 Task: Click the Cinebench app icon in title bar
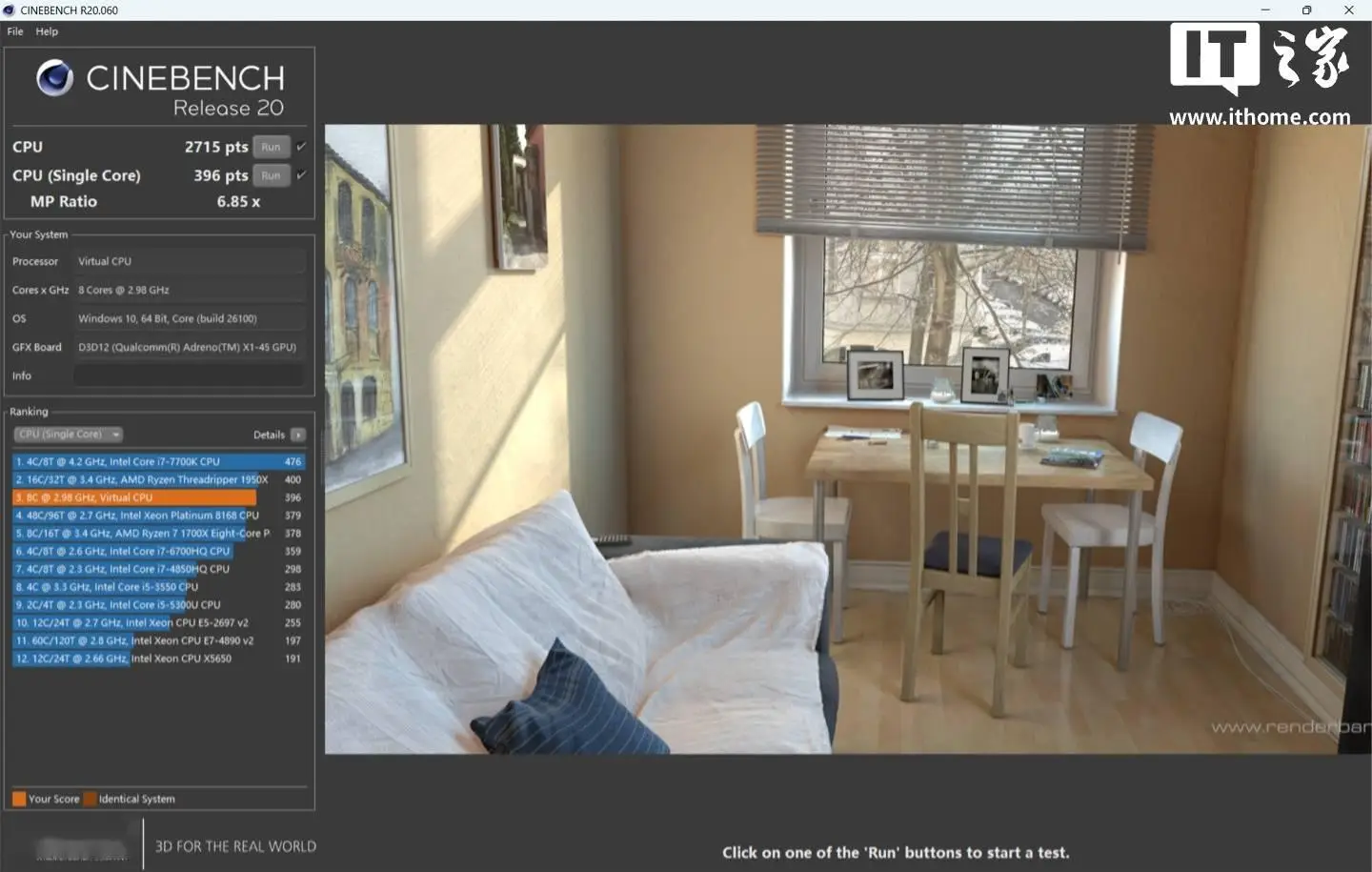9,10
